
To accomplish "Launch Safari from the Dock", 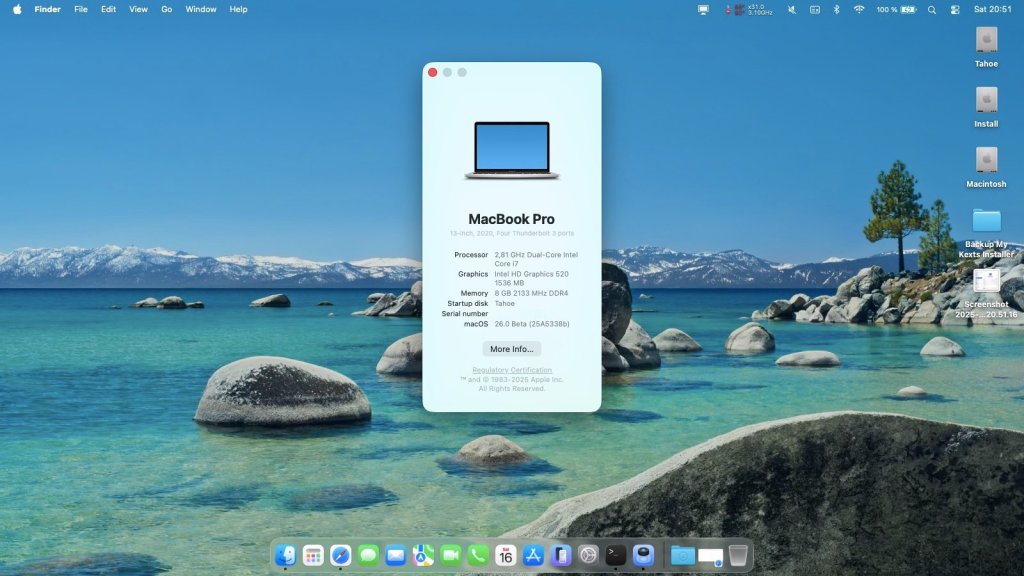I will pos(341,555).
